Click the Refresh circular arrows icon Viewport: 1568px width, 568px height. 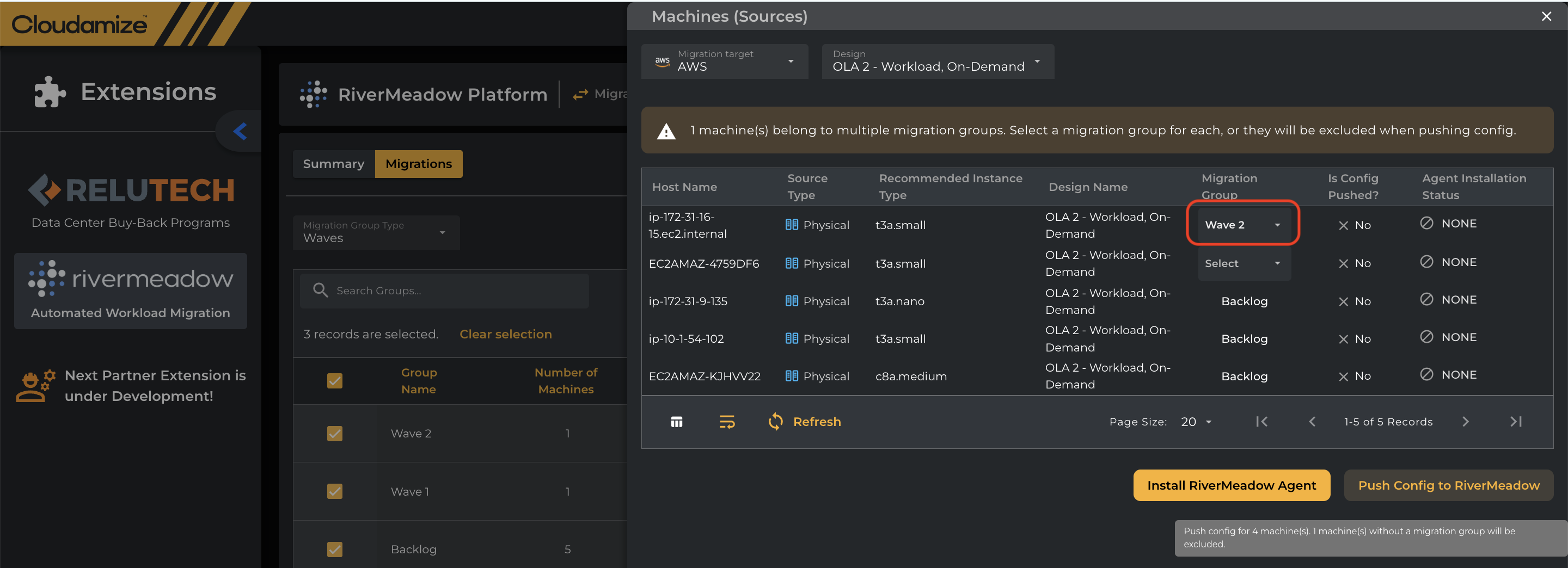[775, 422]
